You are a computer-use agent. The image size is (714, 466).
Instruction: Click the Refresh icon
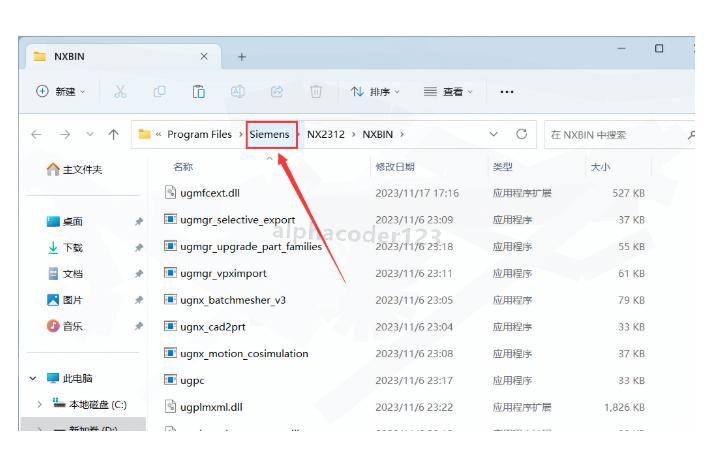click(521, 134)
